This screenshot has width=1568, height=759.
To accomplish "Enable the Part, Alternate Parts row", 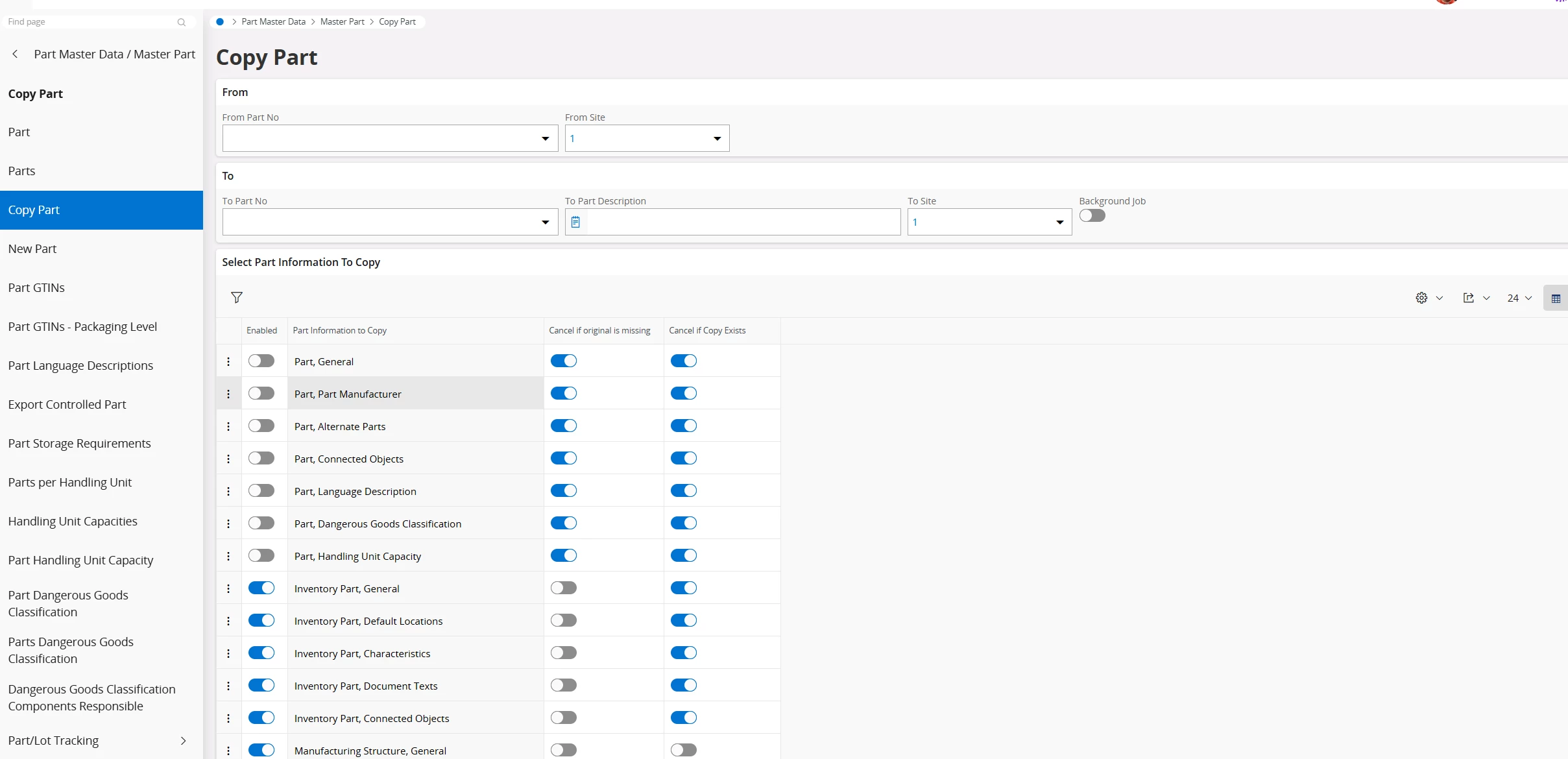I will tap(261, 426).
